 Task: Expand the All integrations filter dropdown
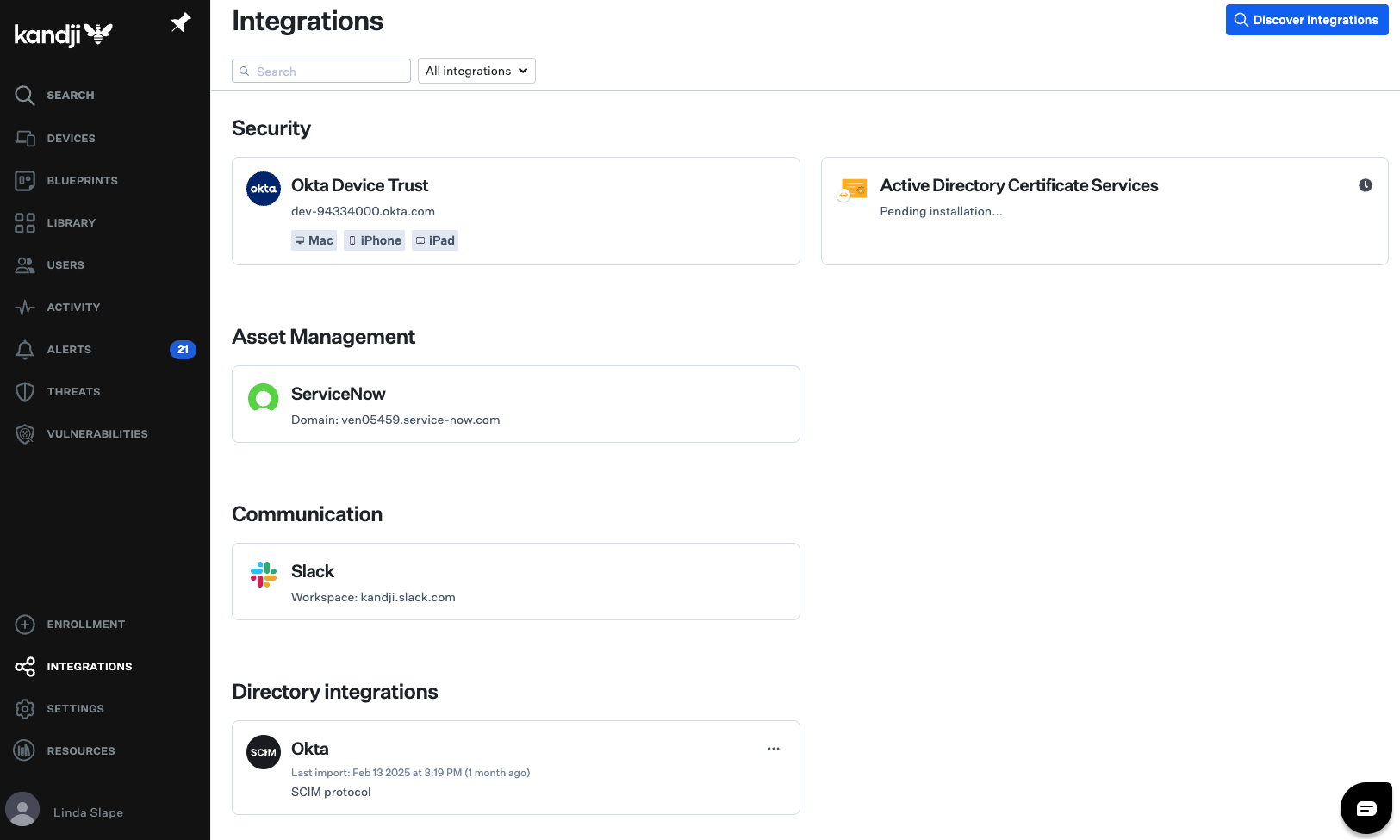click(476, 71)
